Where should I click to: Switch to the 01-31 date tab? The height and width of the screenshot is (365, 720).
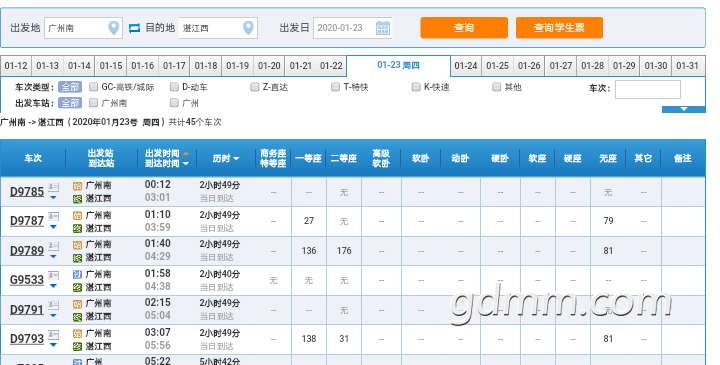tap(687, 66)
